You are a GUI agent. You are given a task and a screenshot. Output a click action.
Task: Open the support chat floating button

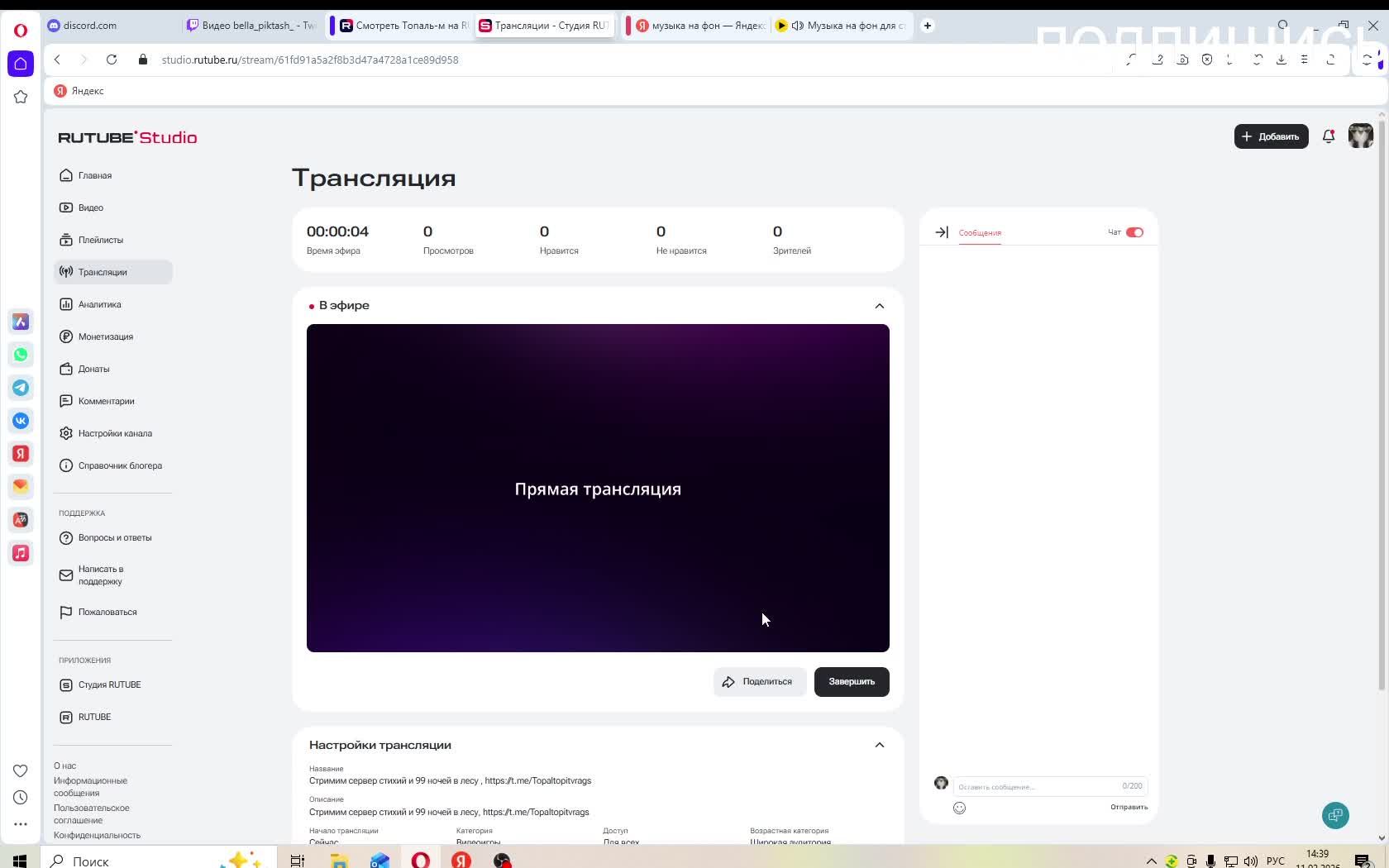tap(1335, 815)
